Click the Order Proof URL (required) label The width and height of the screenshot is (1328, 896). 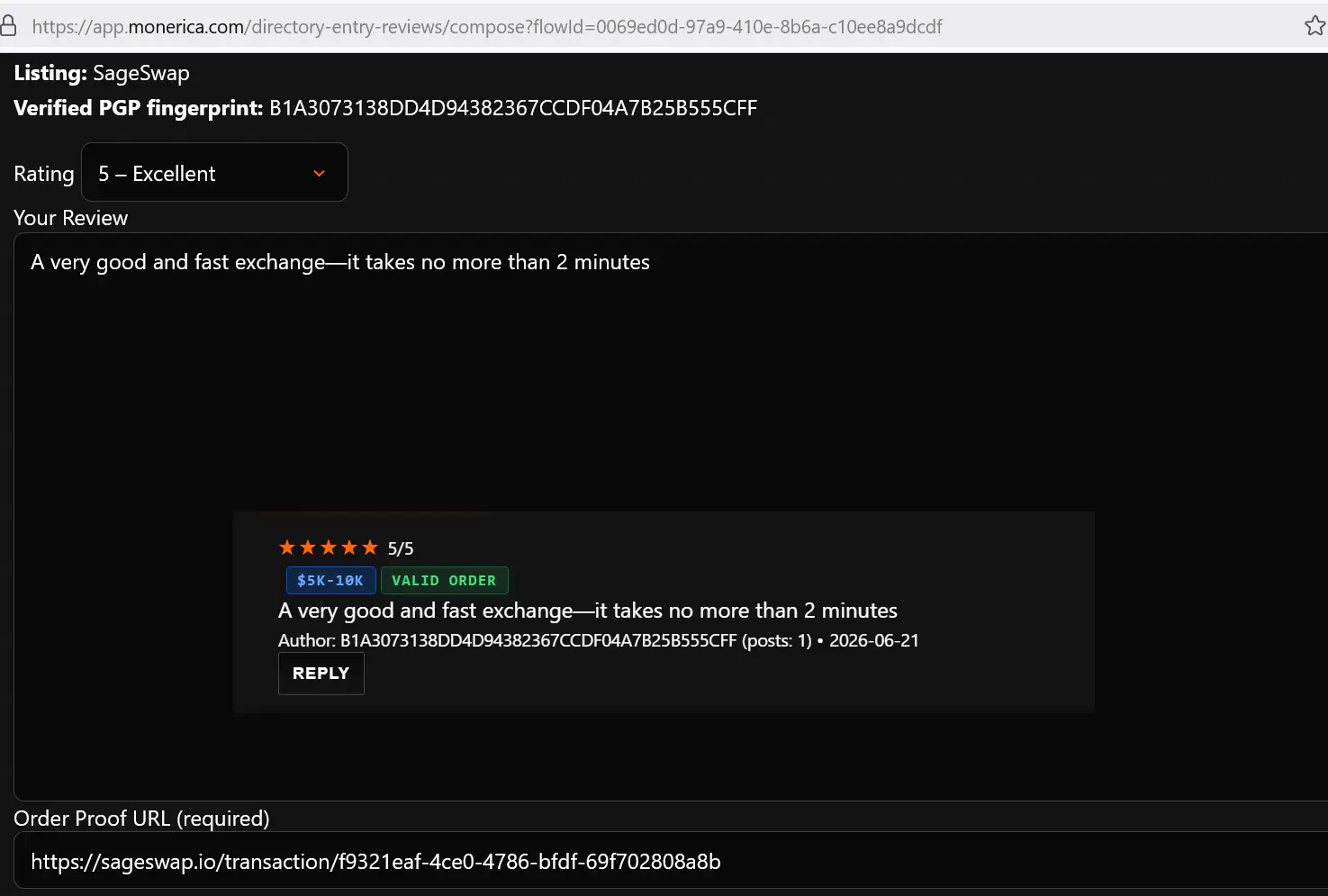141,819
